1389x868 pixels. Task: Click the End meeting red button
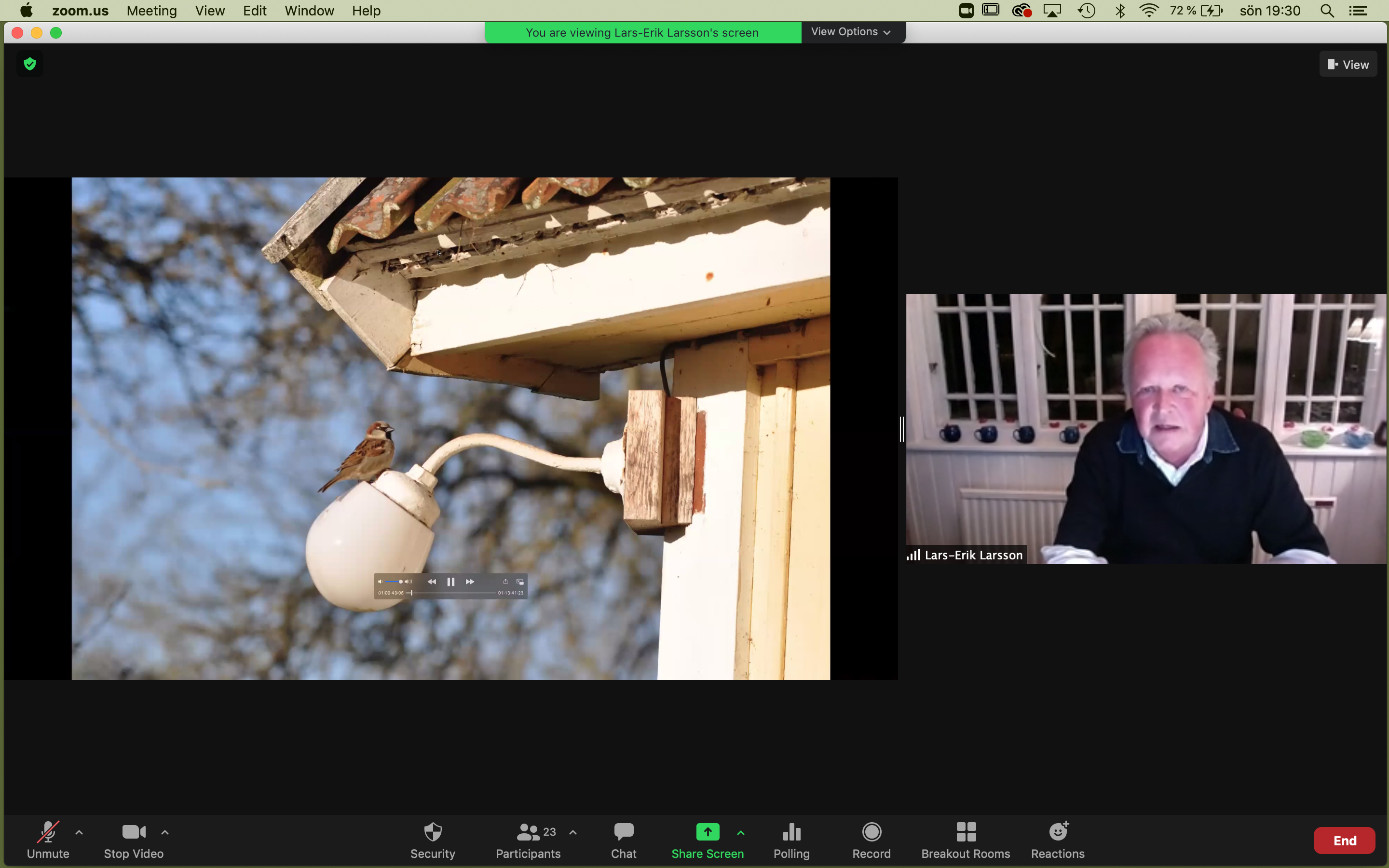(x=1345, y=840)
